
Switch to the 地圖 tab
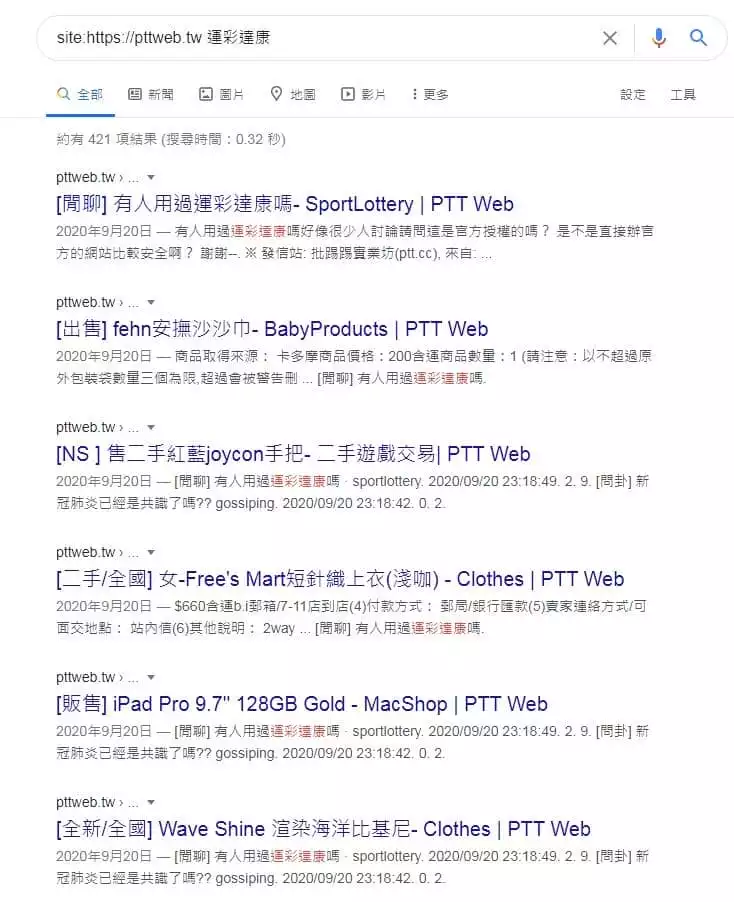[293, 94]
